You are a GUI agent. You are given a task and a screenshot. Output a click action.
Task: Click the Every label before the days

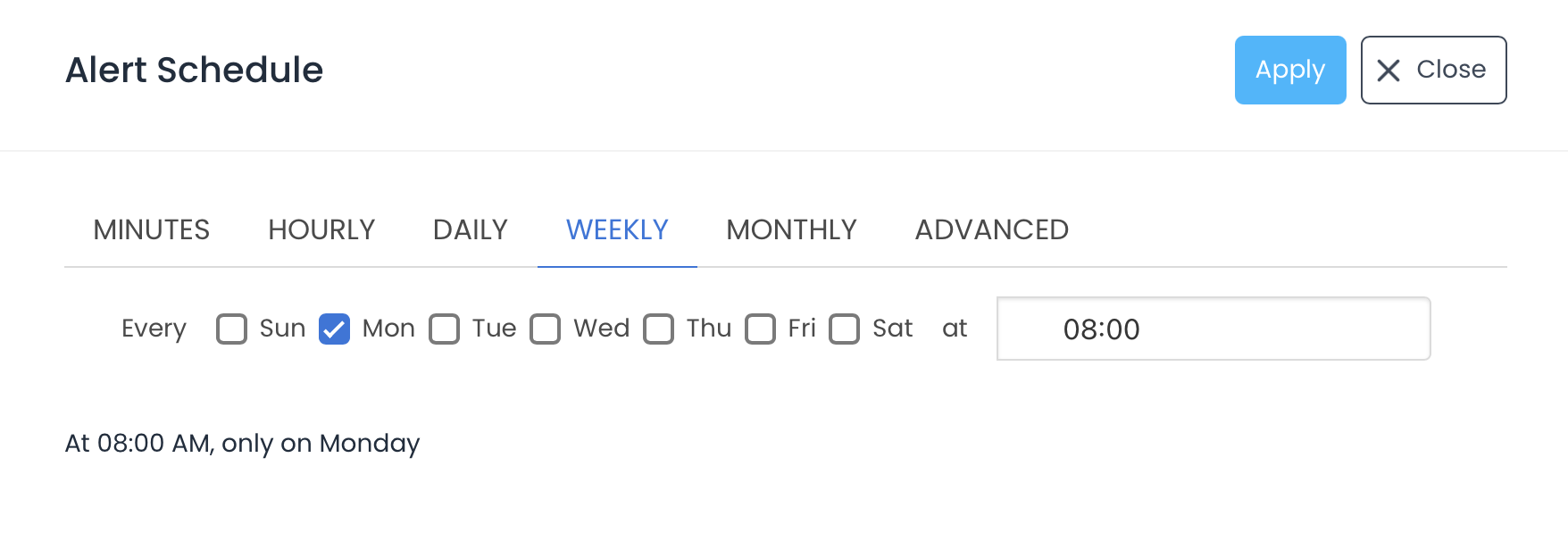pyautogui.click(x=154, y=329)
